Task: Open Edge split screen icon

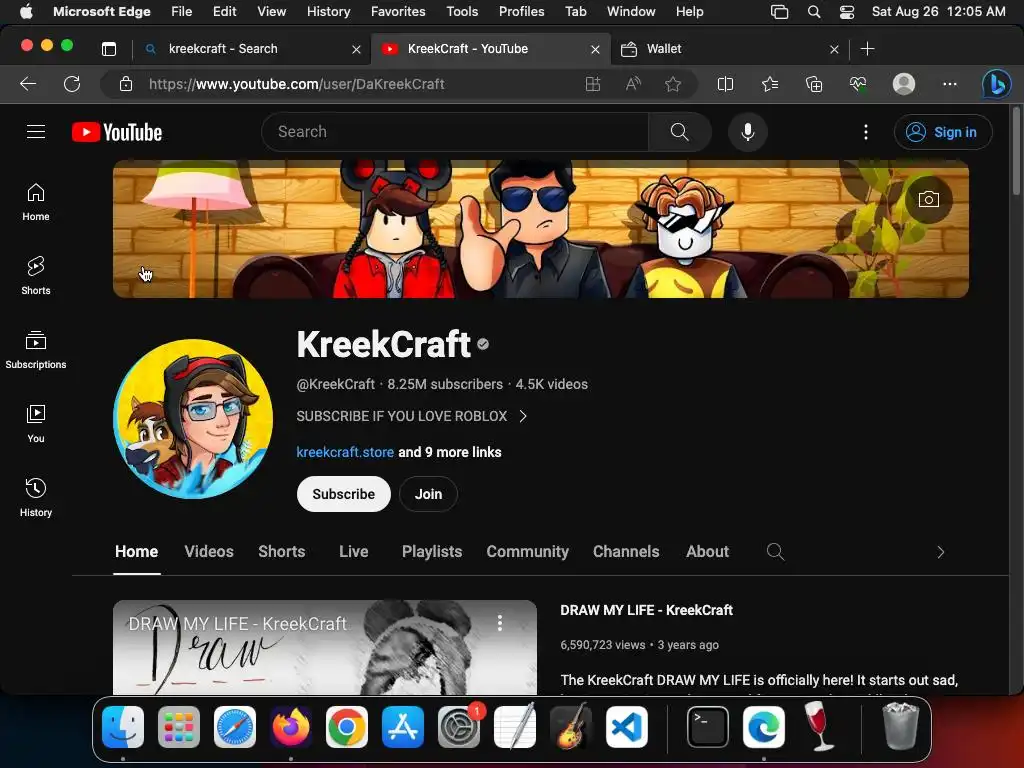Action: click(x=726, y=84)
